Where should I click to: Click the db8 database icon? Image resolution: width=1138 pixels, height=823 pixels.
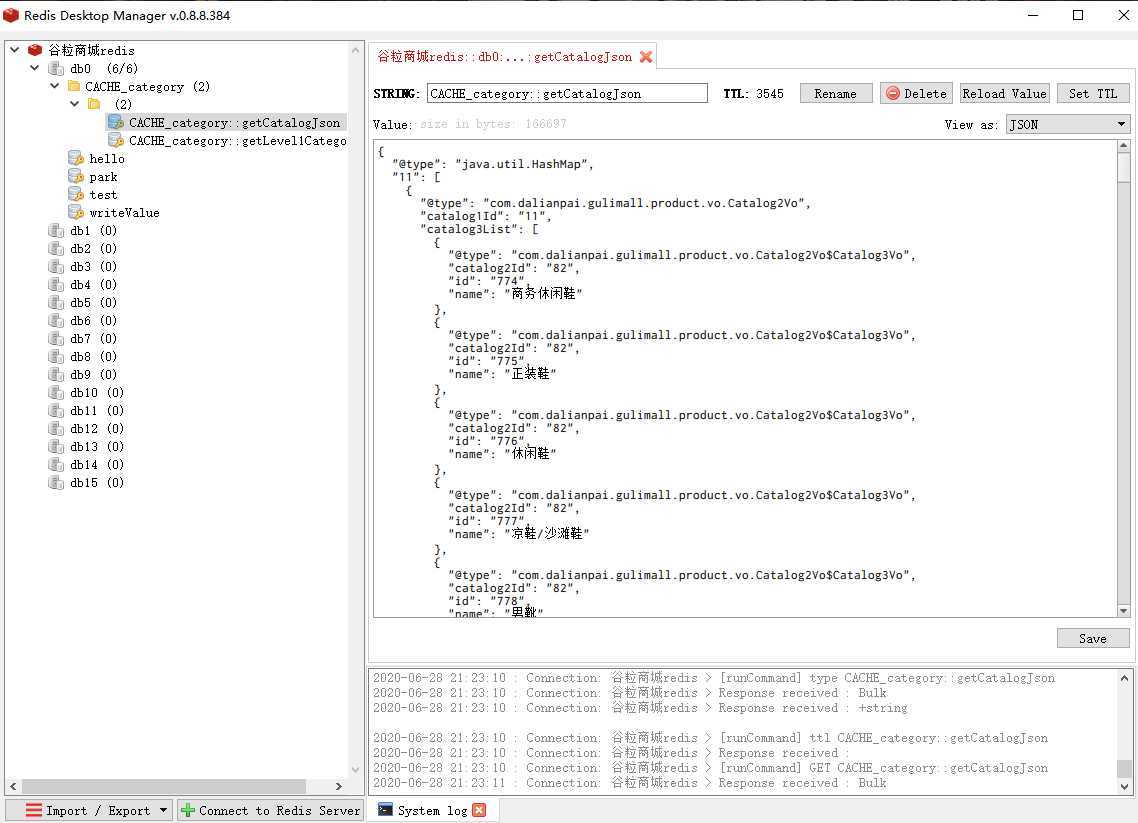pyautogui.click(x=56, y=356)
